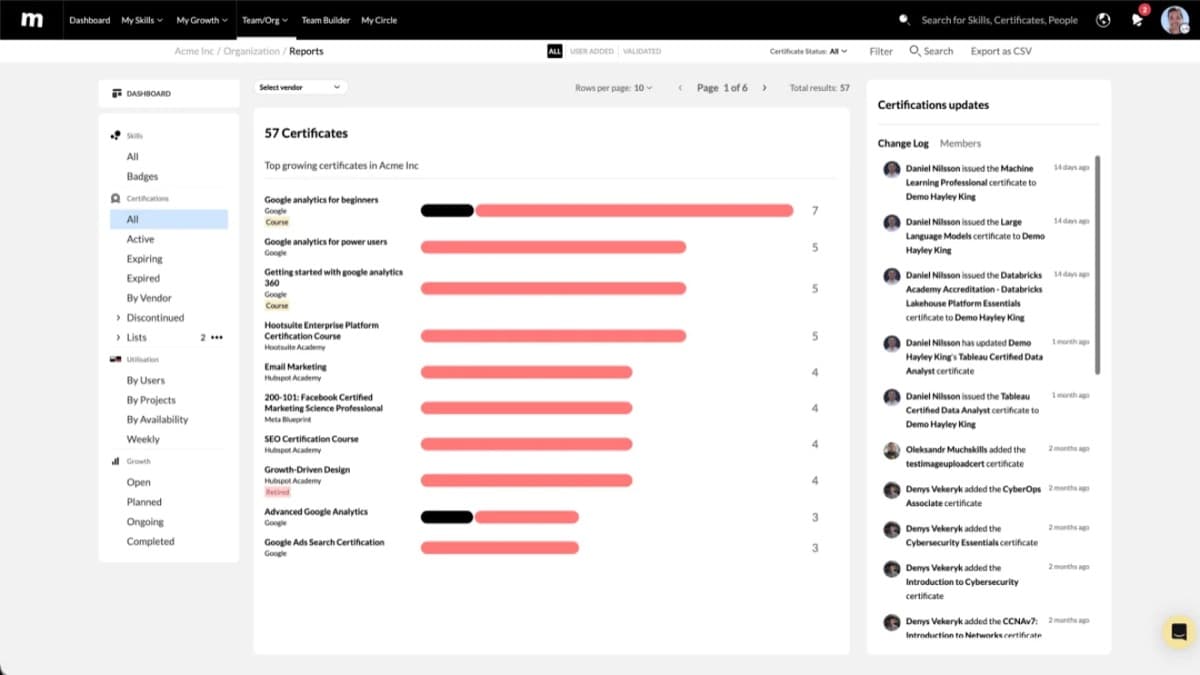Click Export as CSV
This screenshot has height=675, width=1200.
pos(1001,51)
